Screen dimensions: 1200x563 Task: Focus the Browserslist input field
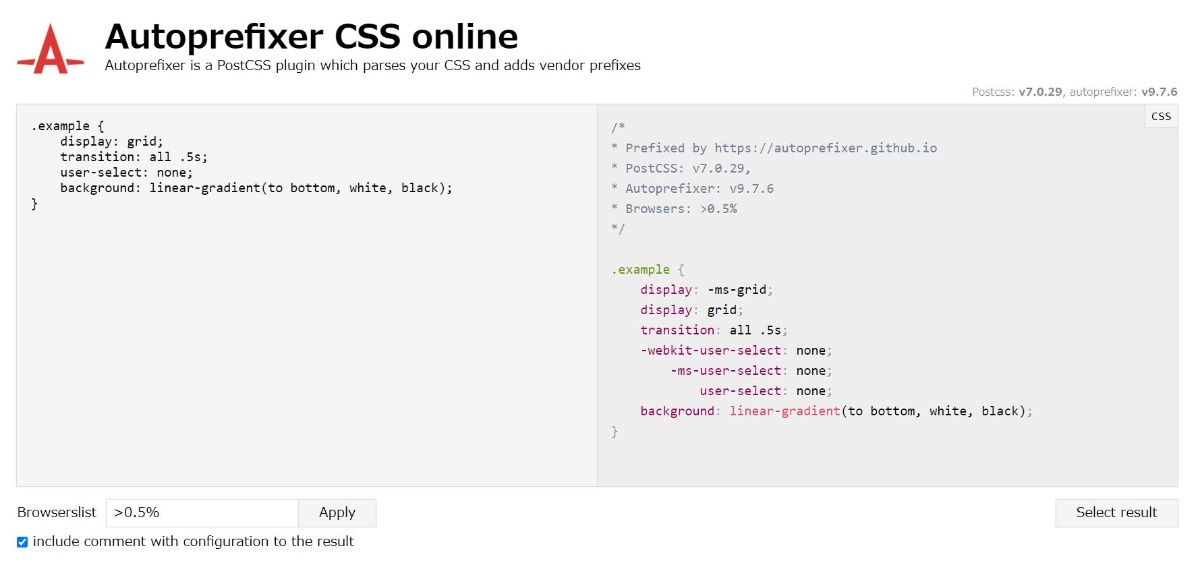[202, 512]
